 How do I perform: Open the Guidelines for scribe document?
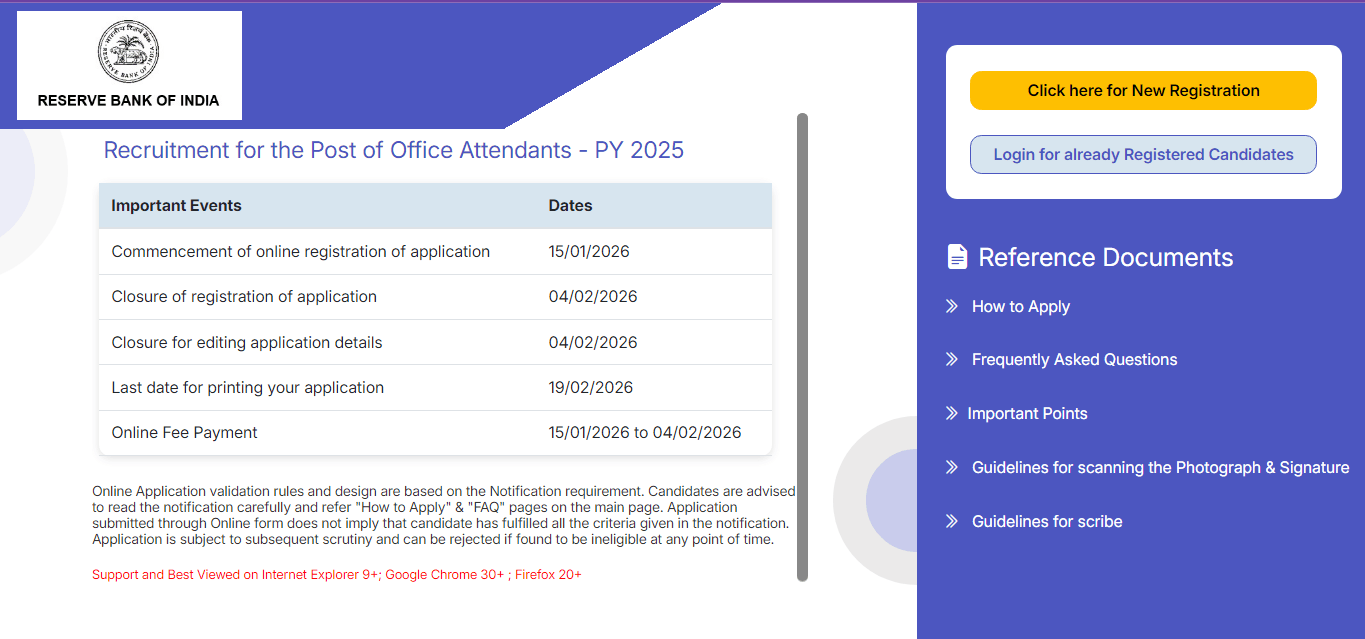(x=1047, y=521)
